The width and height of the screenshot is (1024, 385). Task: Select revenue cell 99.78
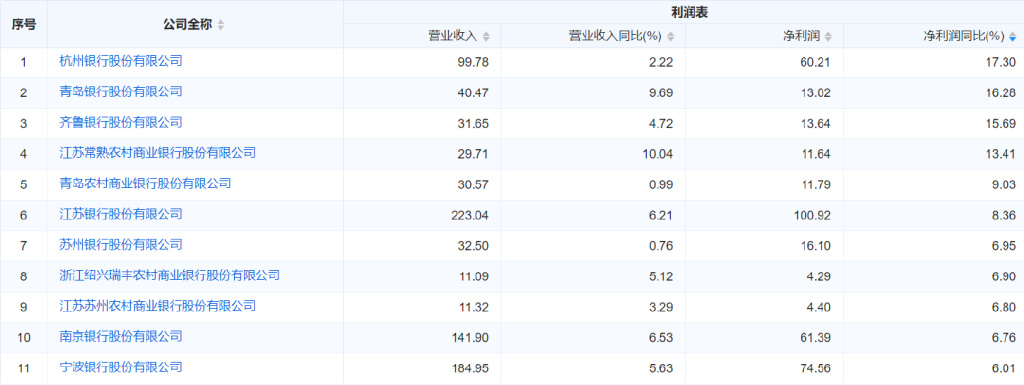[x=472, y=62]
